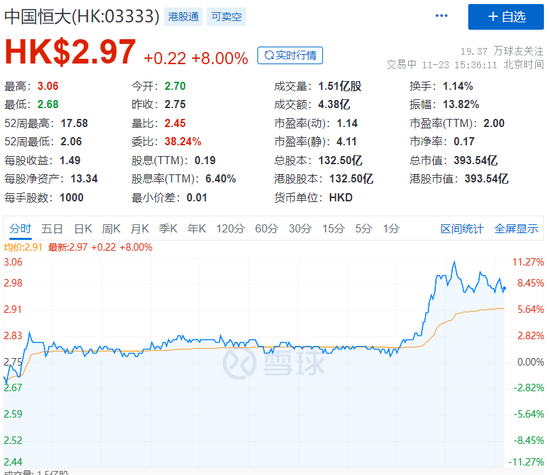Click the 昨收 value 2.75
Screen dimensions: 550x475
(175, 104)
